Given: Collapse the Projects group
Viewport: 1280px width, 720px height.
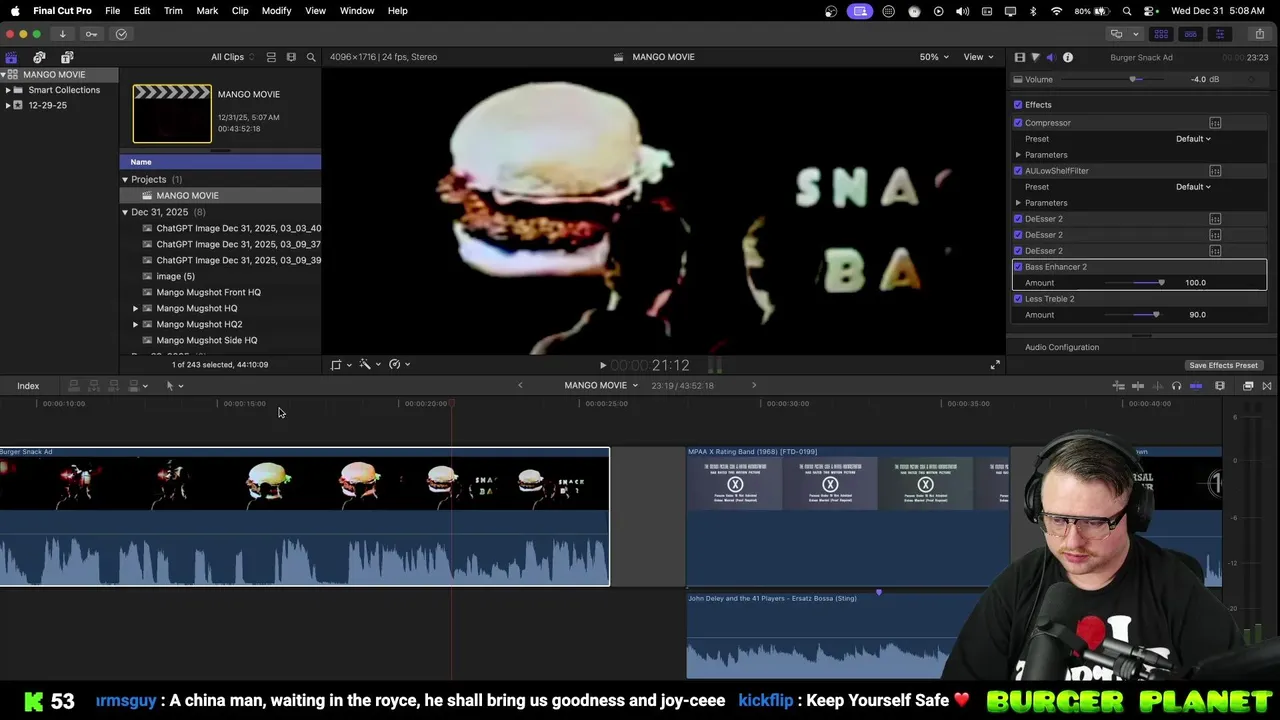Looking at the screenshot, I should [x=125, y=180].
